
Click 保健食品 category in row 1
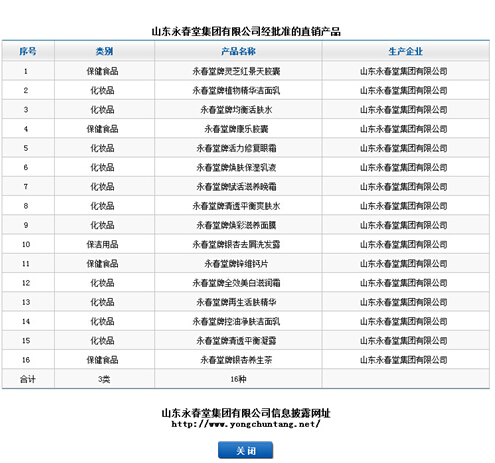tap(102, 71)
